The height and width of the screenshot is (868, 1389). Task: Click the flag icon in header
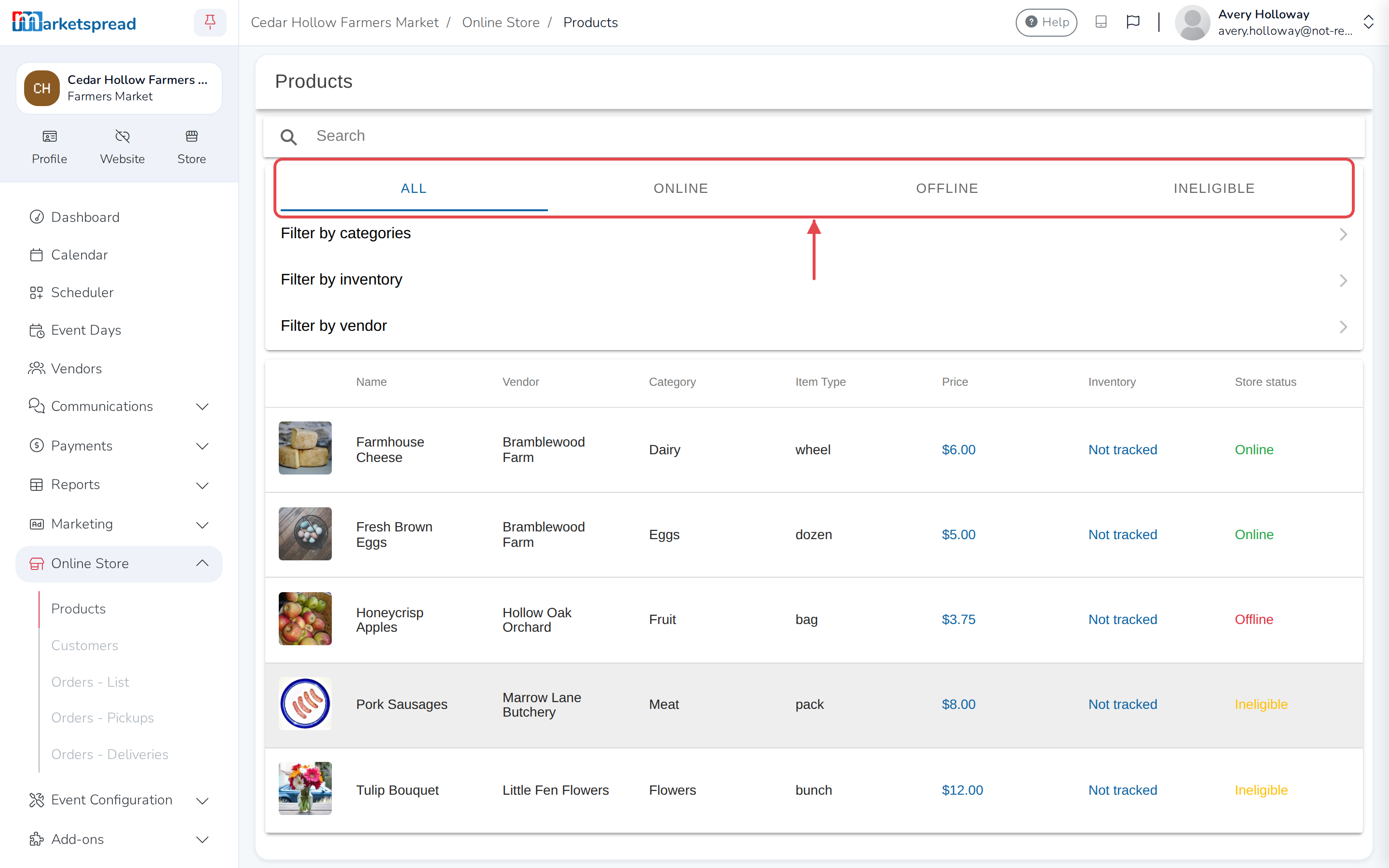coord(1133,22)
